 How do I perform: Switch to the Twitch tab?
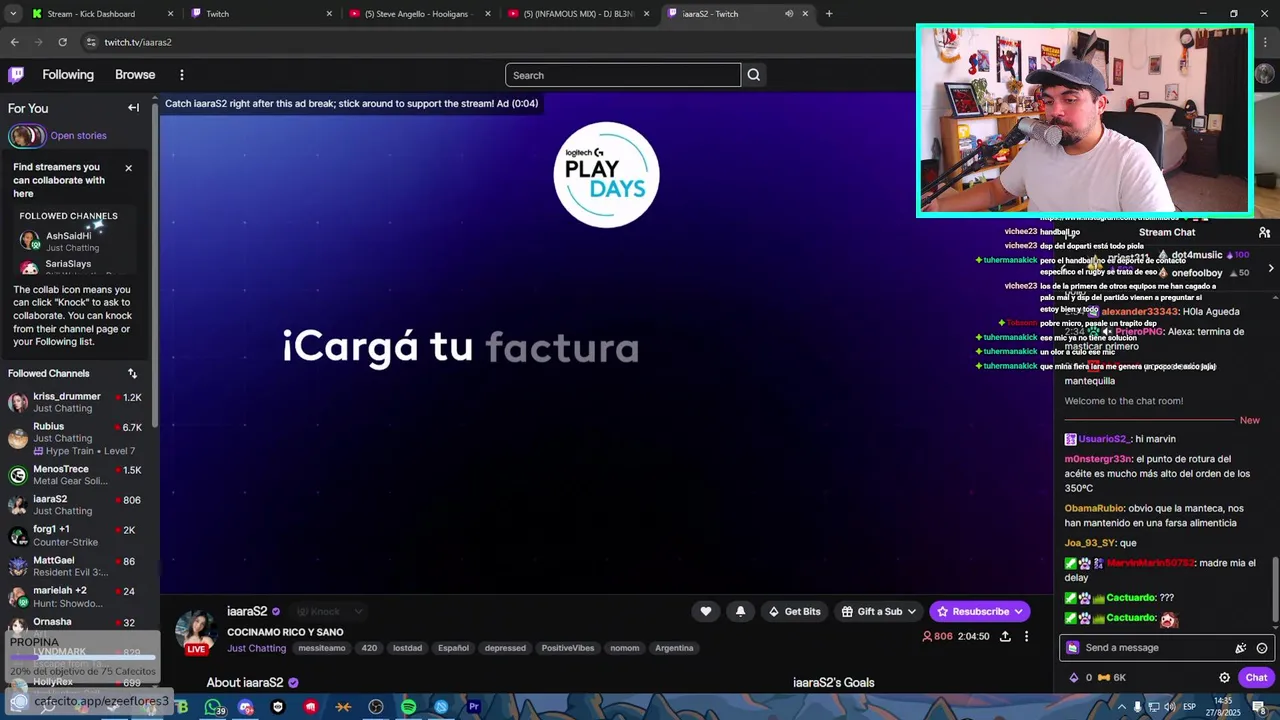[x=263, y=14]
